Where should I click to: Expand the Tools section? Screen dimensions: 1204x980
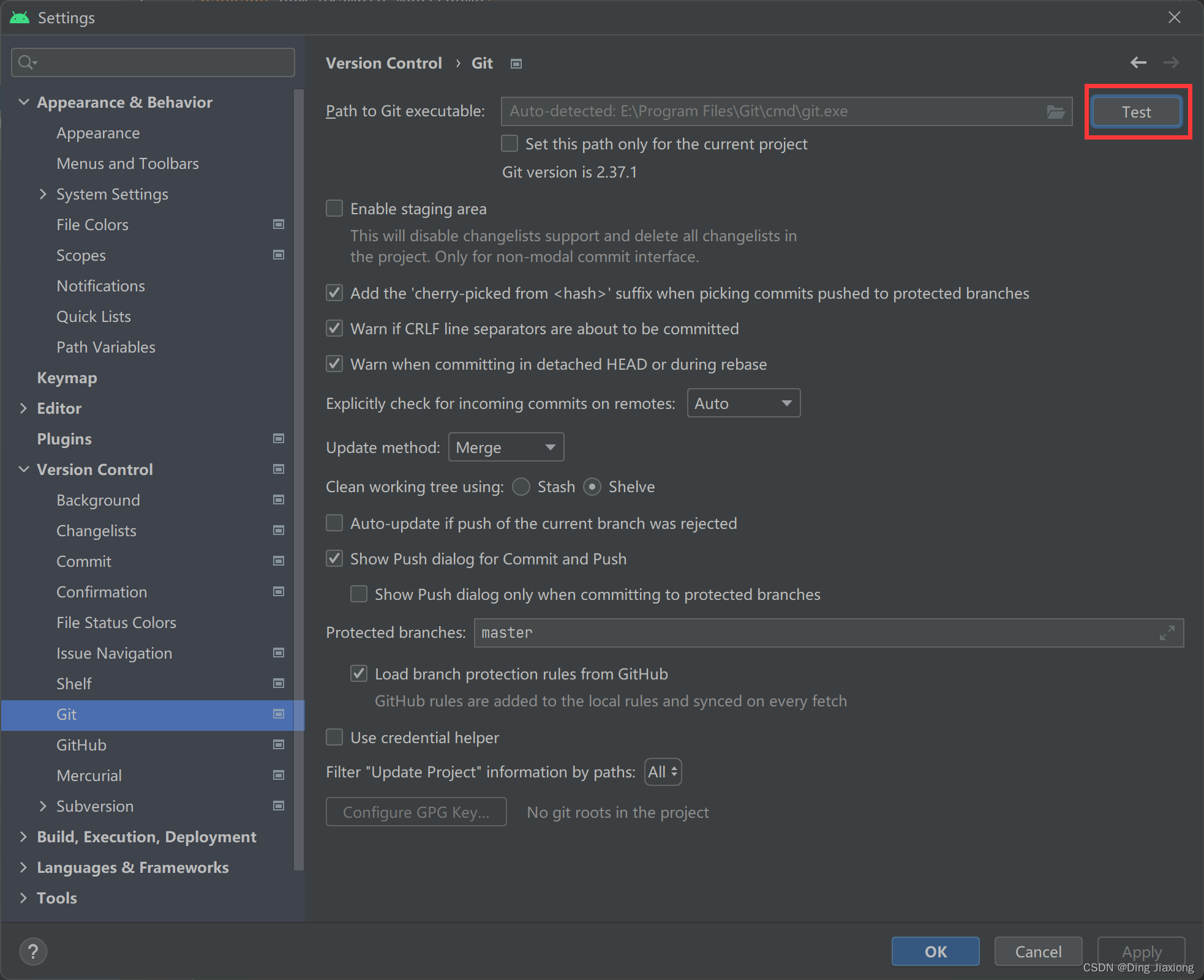[24, 898]
